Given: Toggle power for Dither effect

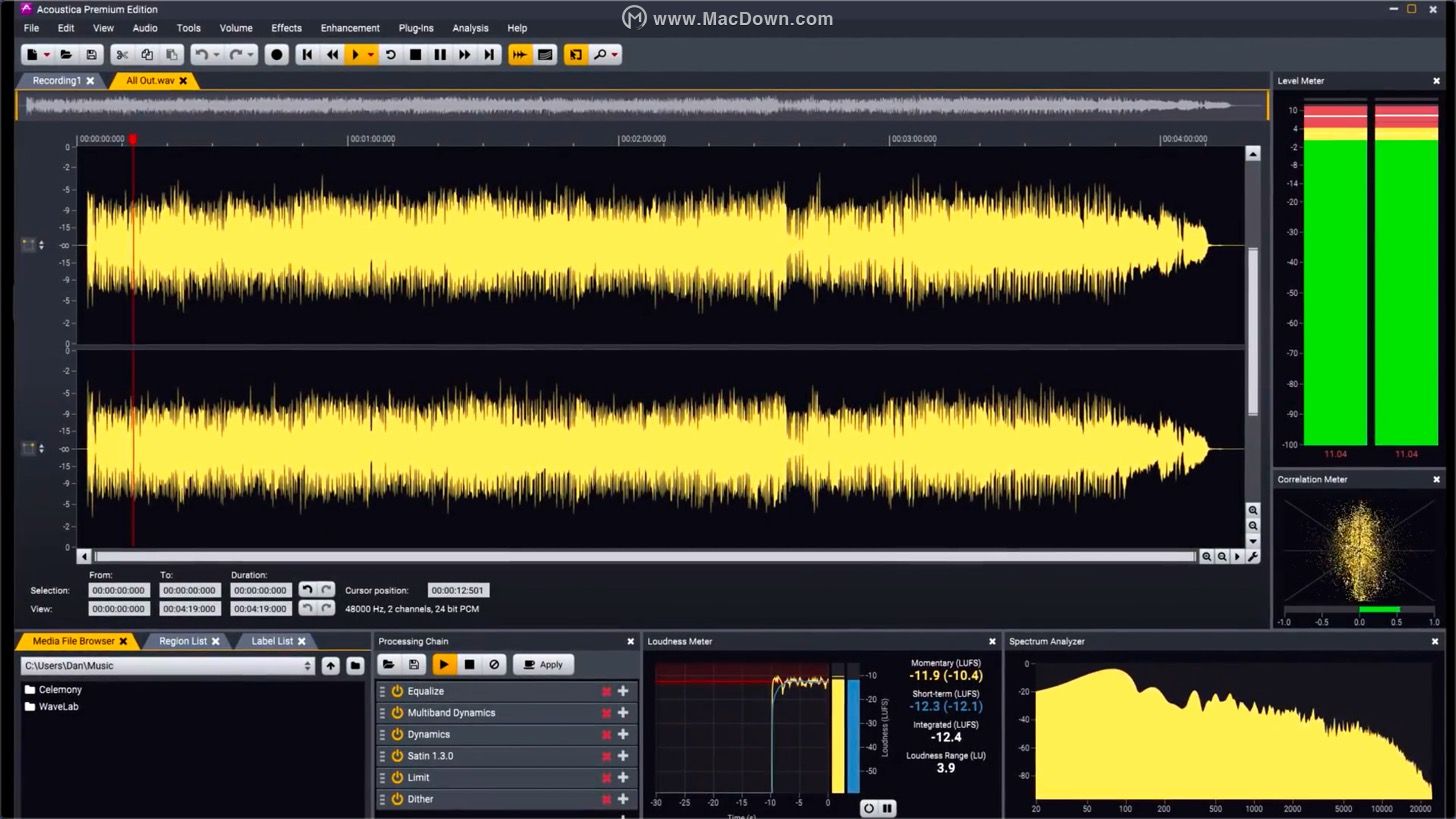Looking at the screenshot, I should pyautogui.click(x=397, y=799).
